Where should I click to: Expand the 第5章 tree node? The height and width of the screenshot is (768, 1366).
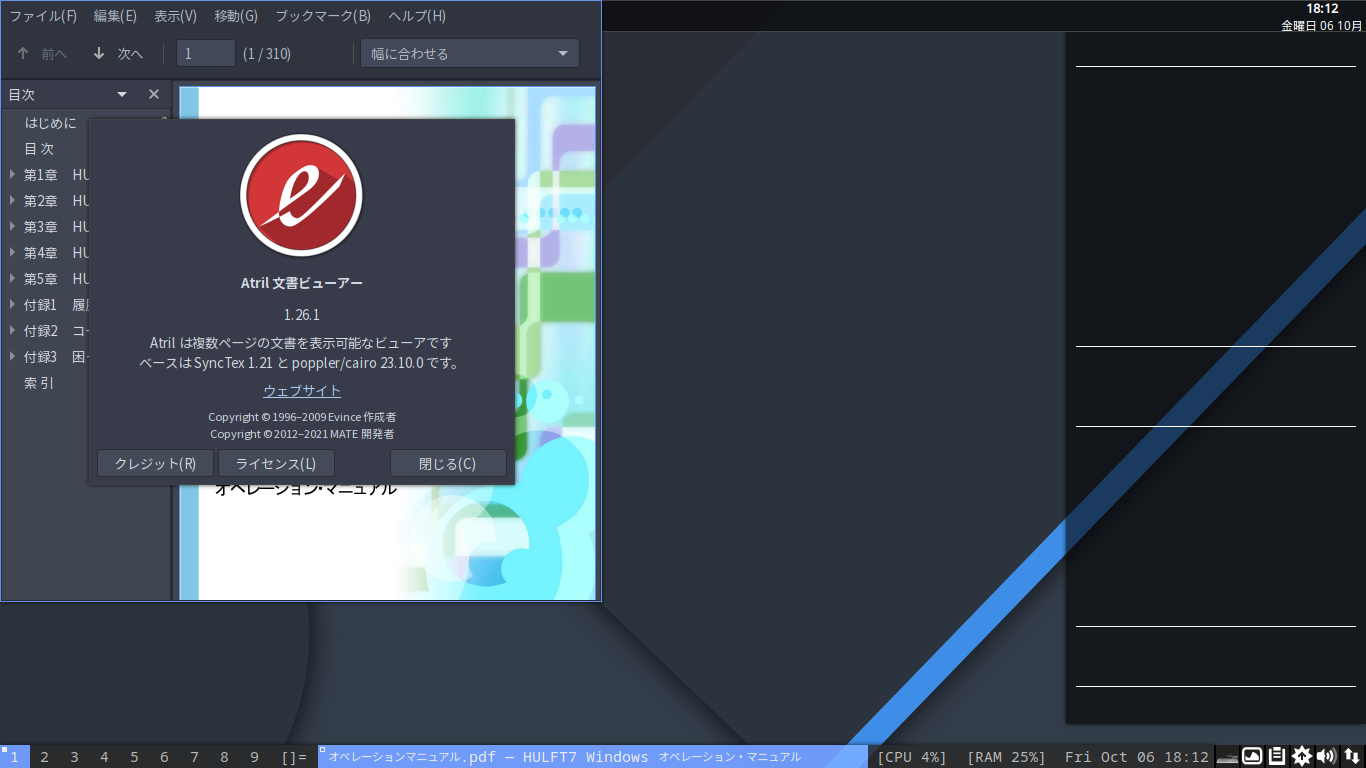pos(12,279)
